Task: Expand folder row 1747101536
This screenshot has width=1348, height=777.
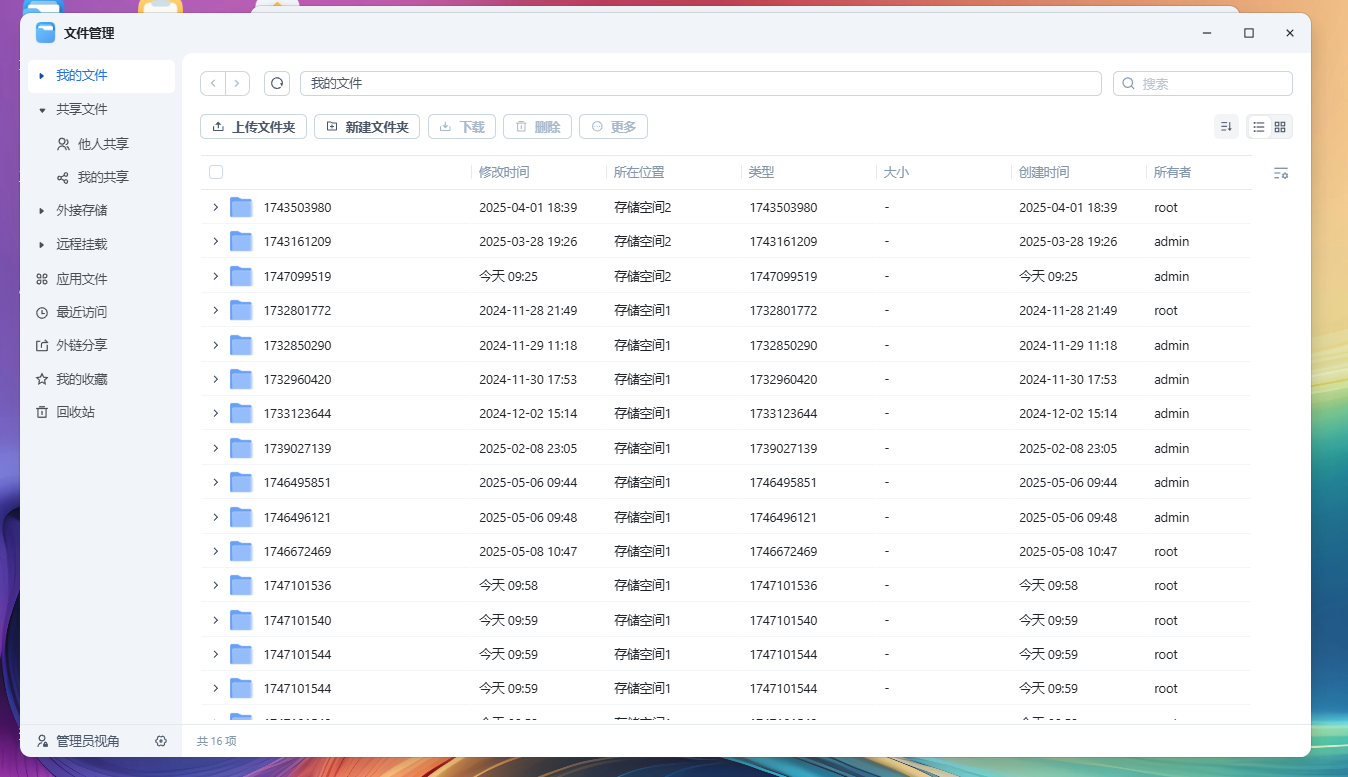Action: [215, 585]
